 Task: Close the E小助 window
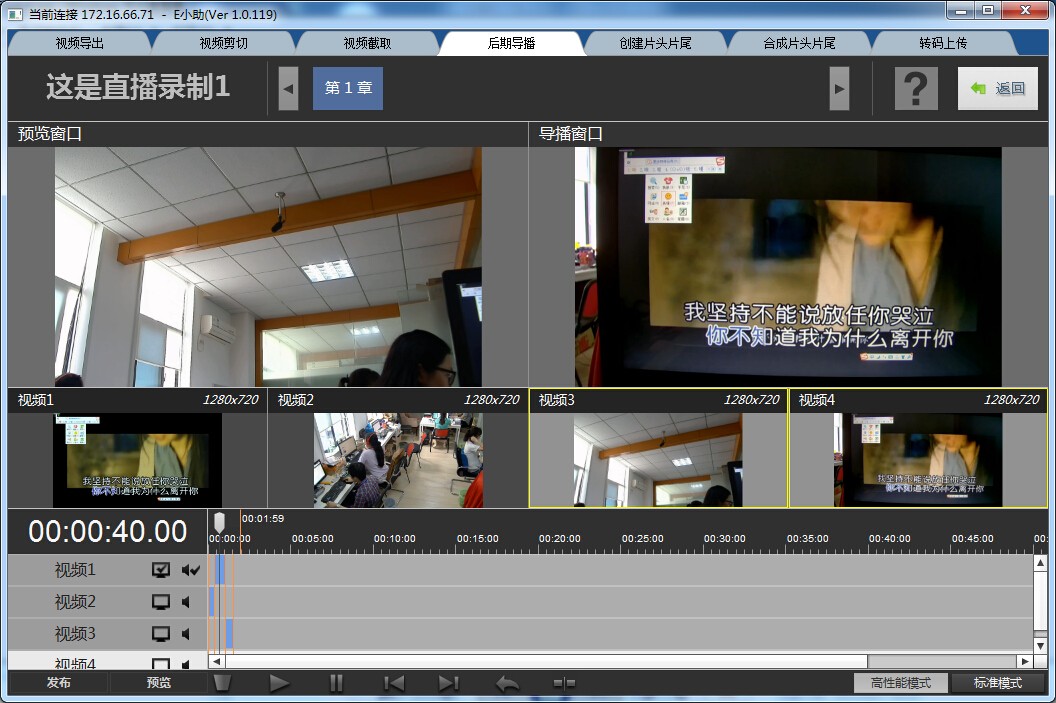1025,11
